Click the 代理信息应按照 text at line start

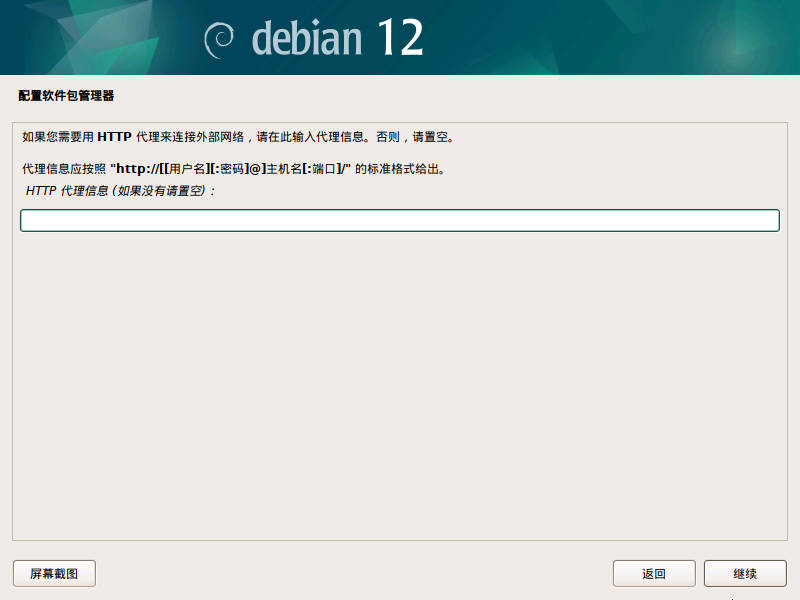pos(62,169)
